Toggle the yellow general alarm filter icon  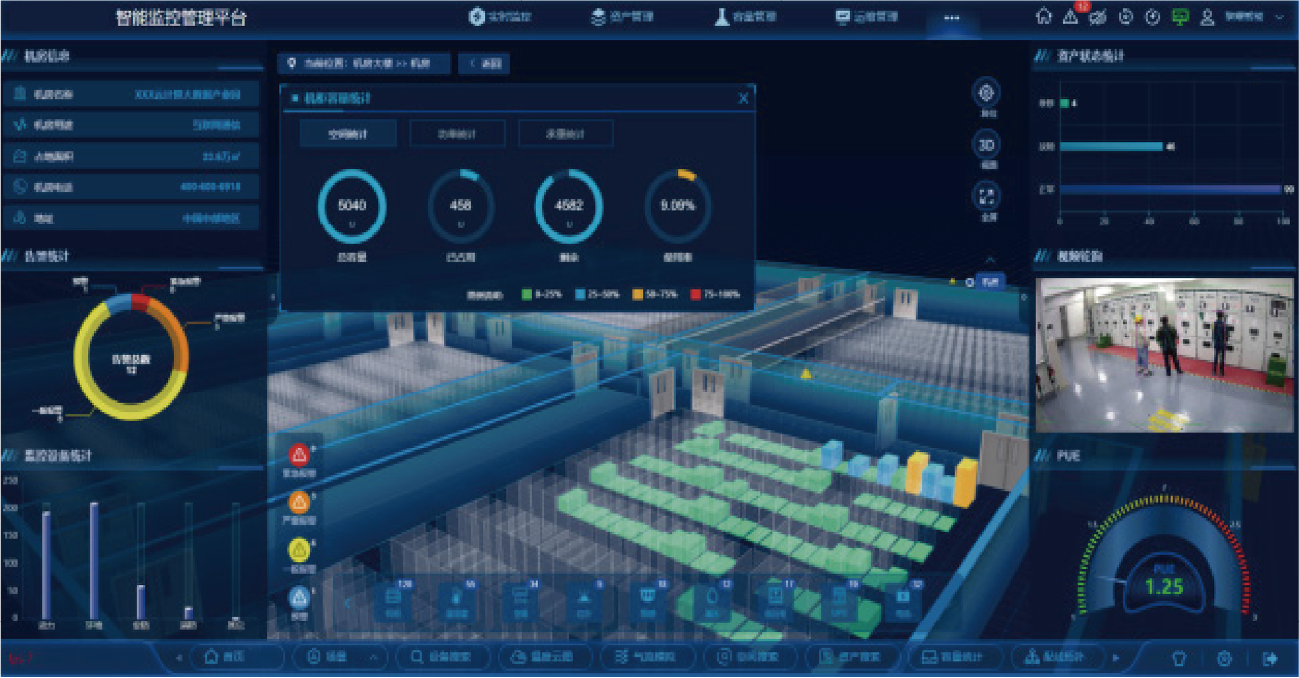tap(298, 550)
